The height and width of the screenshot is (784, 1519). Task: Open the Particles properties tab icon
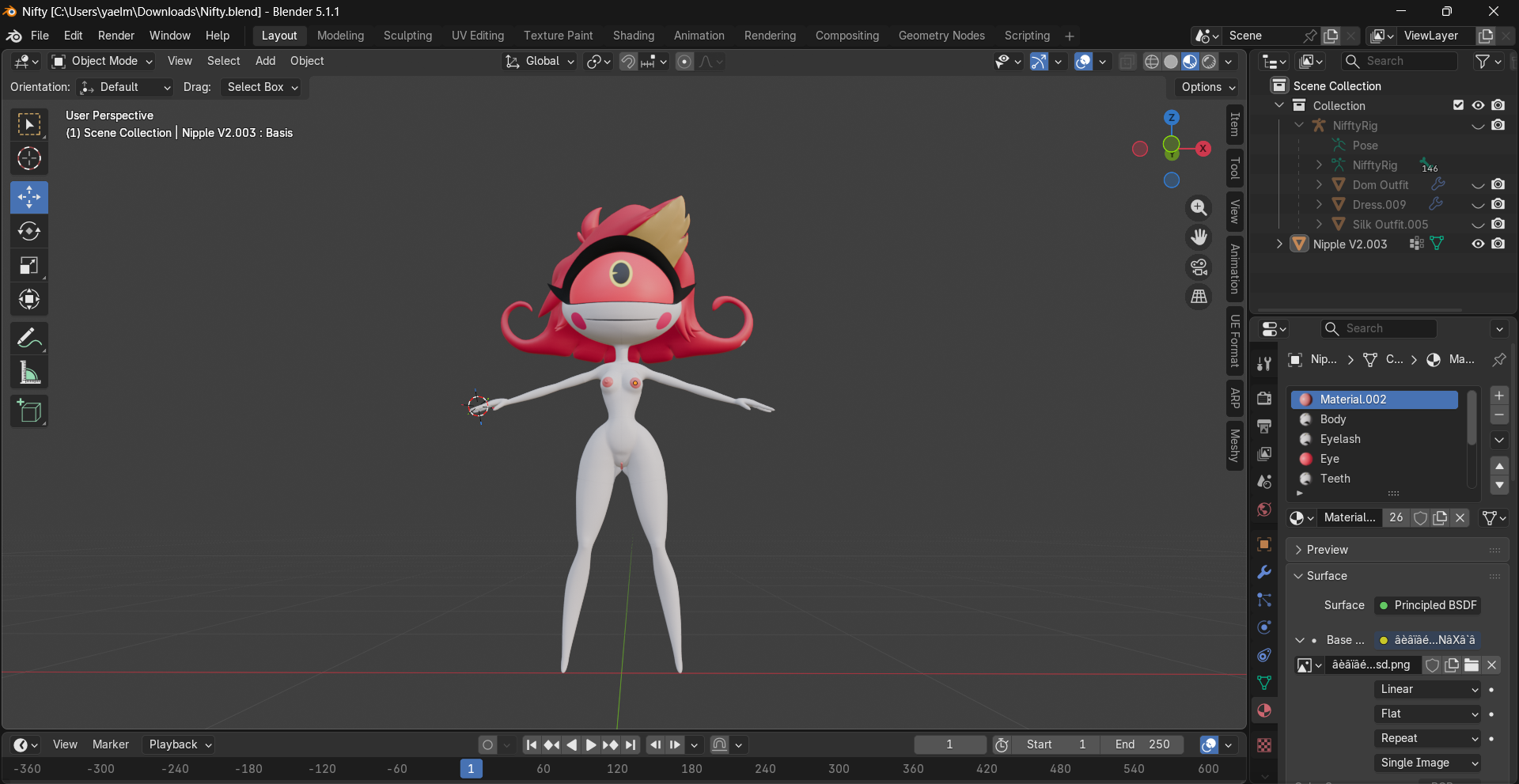(1264, 600)
